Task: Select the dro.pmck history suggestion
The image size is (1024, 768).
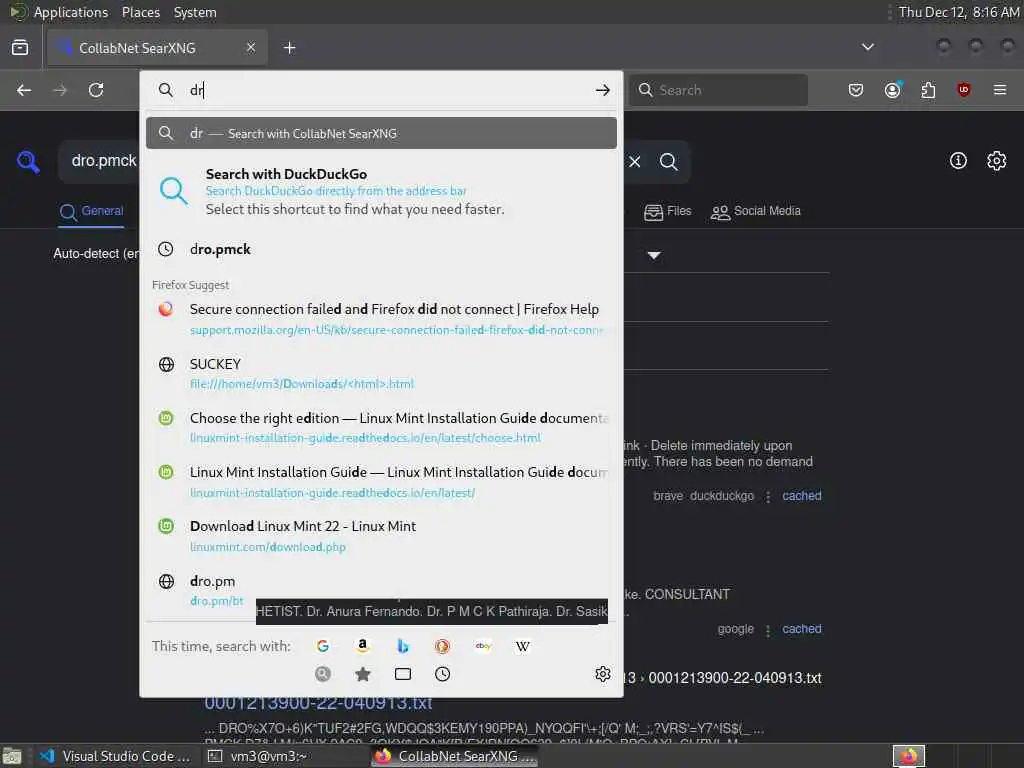Action: 381,249
